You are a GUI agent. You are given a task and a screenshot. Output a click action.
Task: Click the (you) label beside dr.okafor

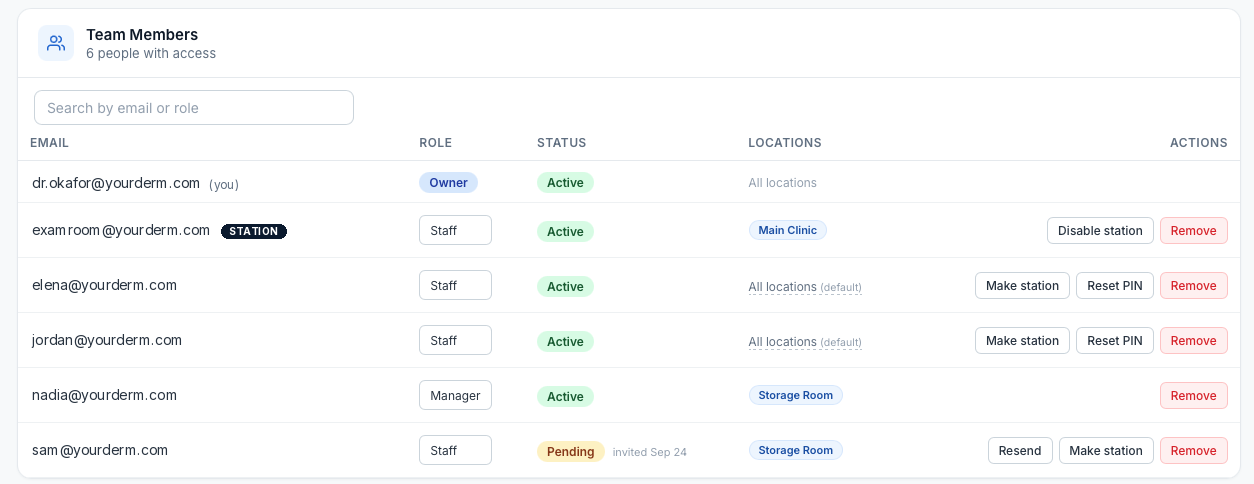pyautogui.click(x=224, y=185)
